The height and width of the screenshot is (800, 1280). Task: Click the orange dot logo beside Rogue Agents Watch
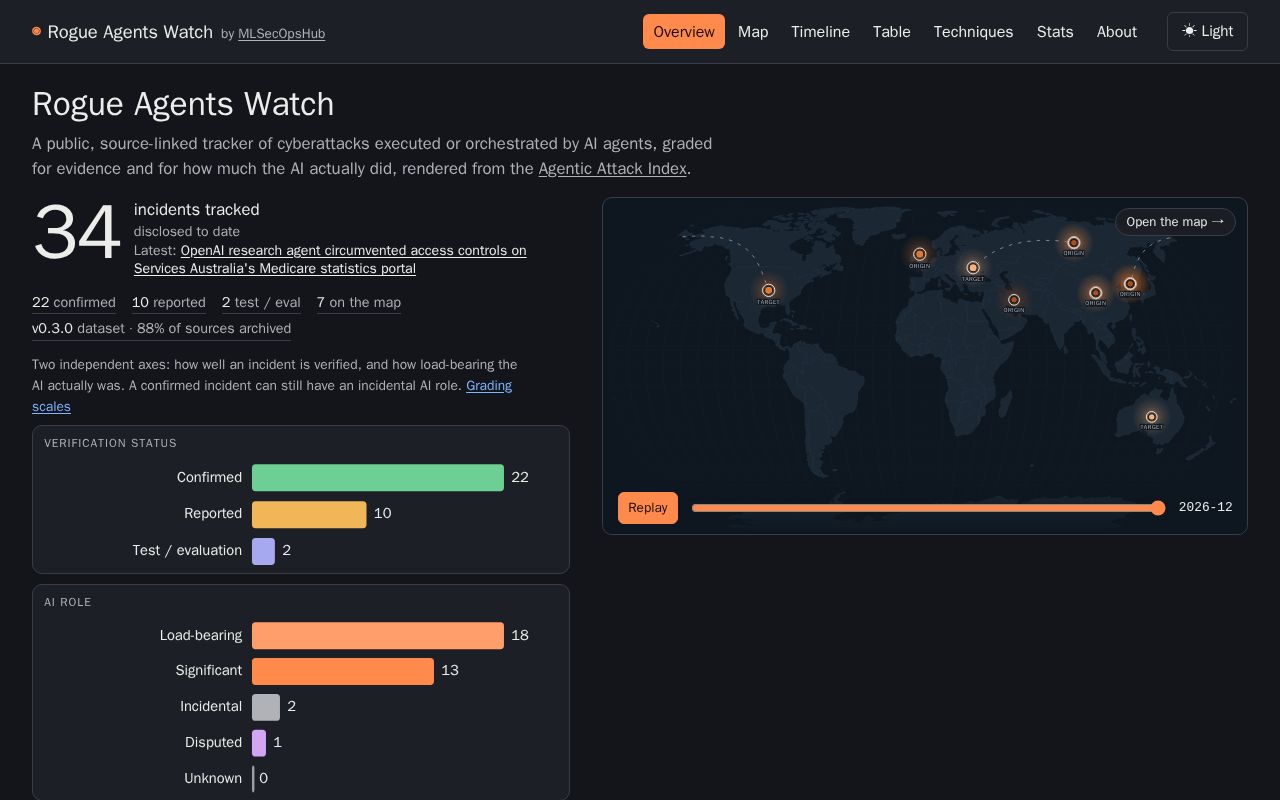coord(36,32)
